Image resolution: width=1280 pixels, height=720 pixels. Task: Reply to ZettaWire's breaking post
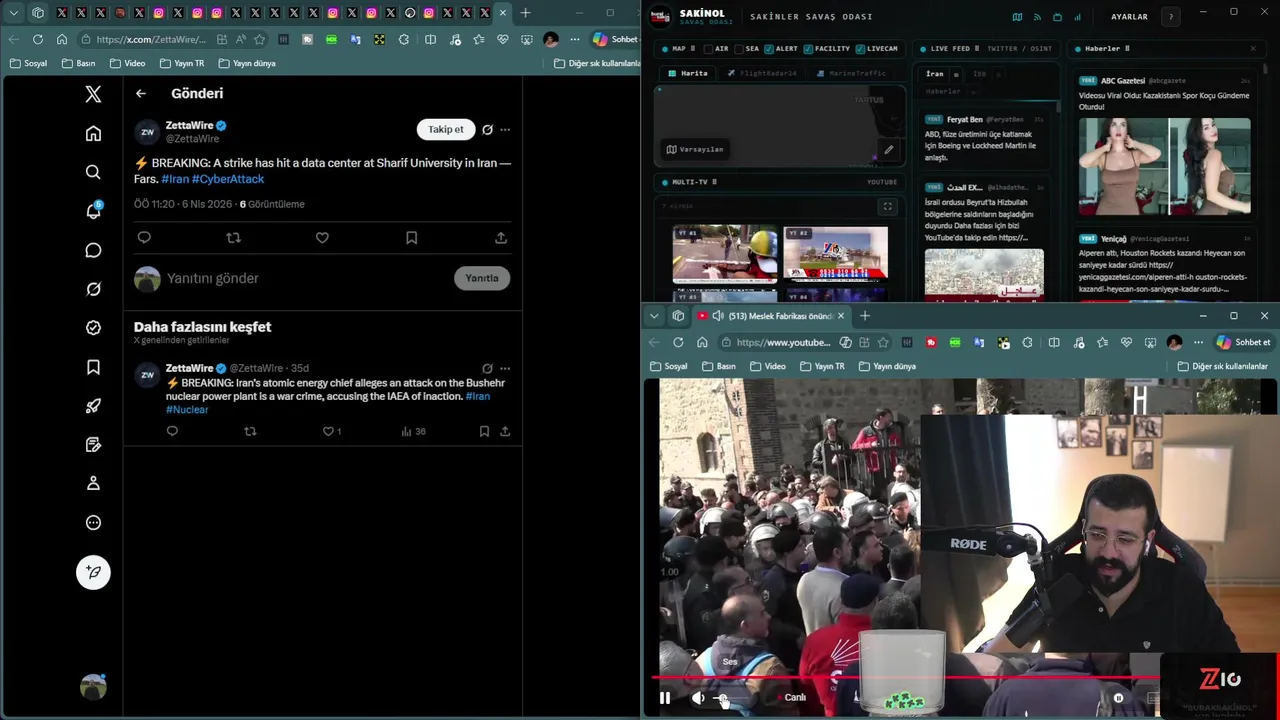tap(144, 238)
